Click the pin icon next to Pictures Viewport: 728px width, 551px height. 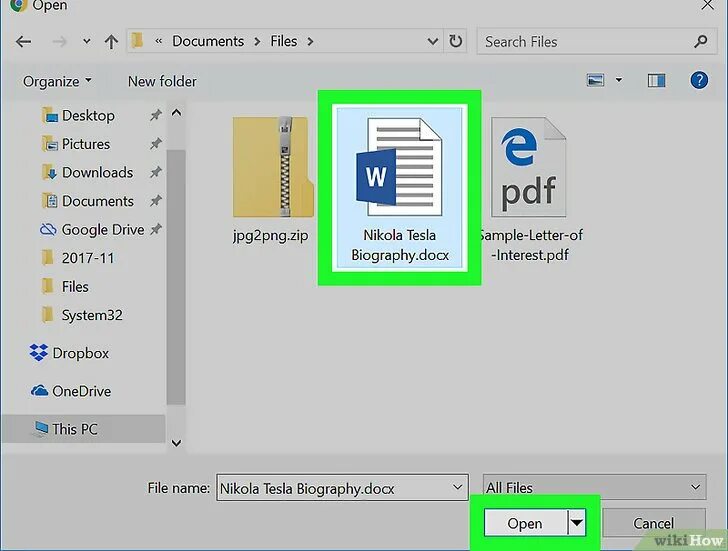click(156, 143)
